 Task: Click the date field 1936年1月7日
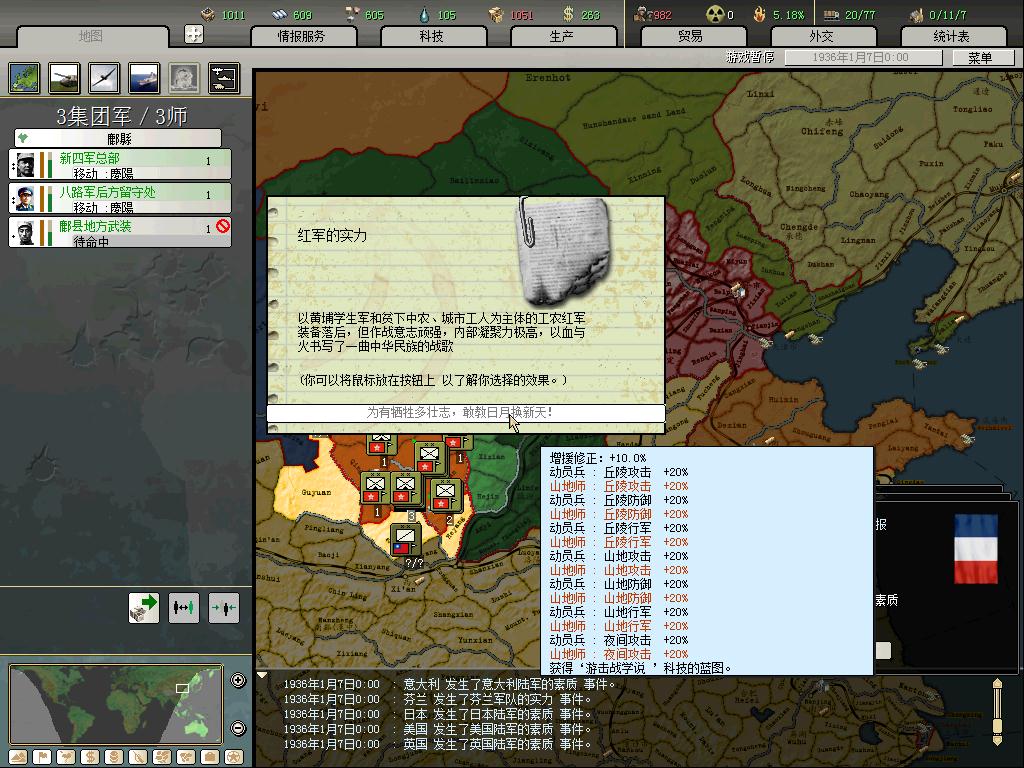click(863, 57)
